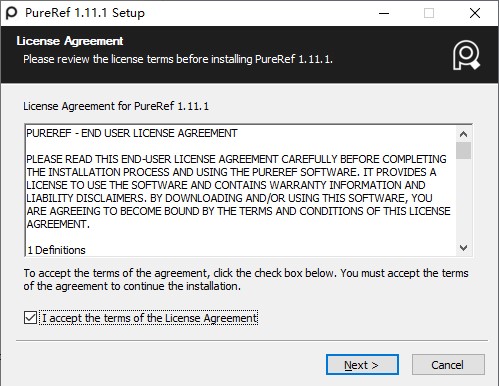Cancel the PureRef installation
Viewport: 499px width, 386px height.
pyautogui.click(x=448, y=365)
